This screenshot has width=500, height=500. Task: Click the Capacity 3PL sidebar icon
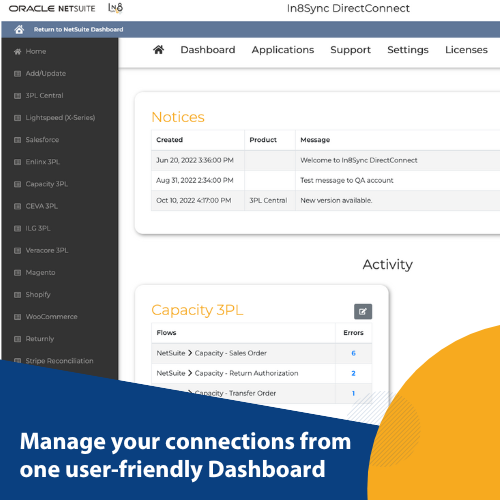(x=17, y=184)
